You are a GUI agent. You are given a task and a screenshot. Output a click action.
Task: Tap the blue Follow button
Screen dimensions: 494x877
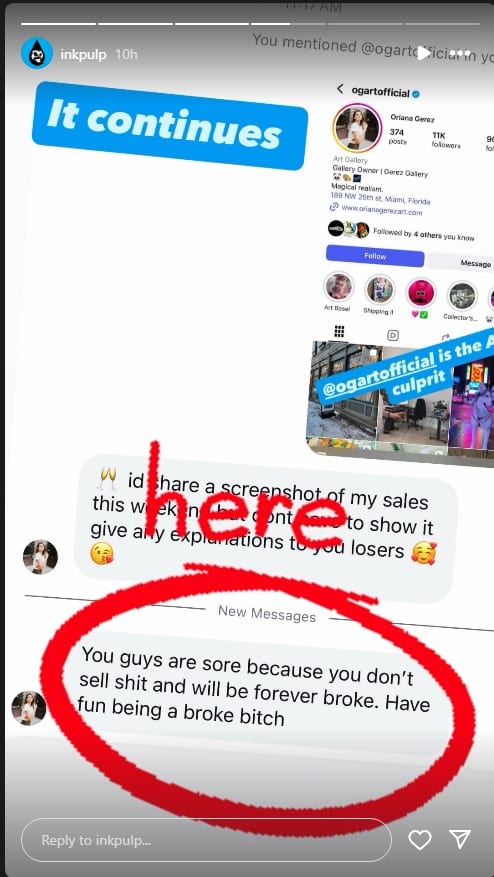tap(375, 256)
